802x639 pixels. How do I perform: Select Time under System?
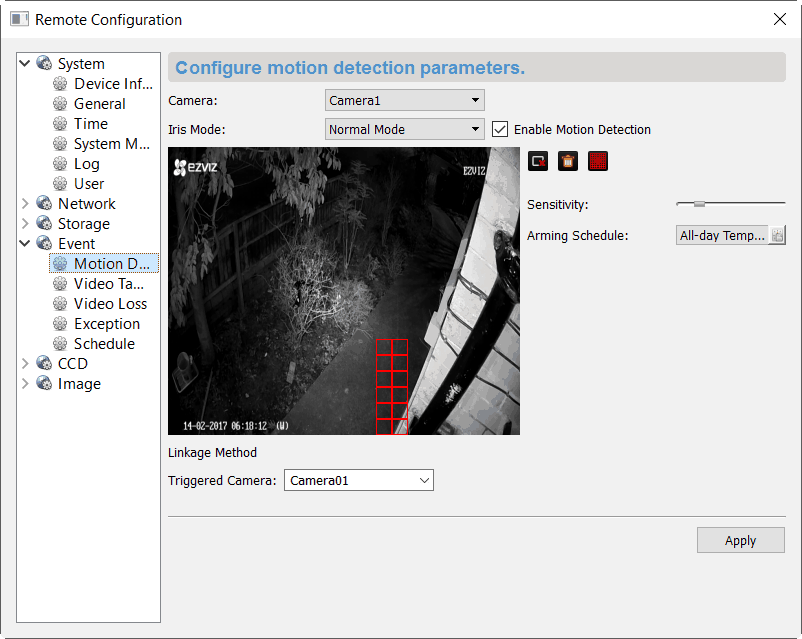coord(91,124)
